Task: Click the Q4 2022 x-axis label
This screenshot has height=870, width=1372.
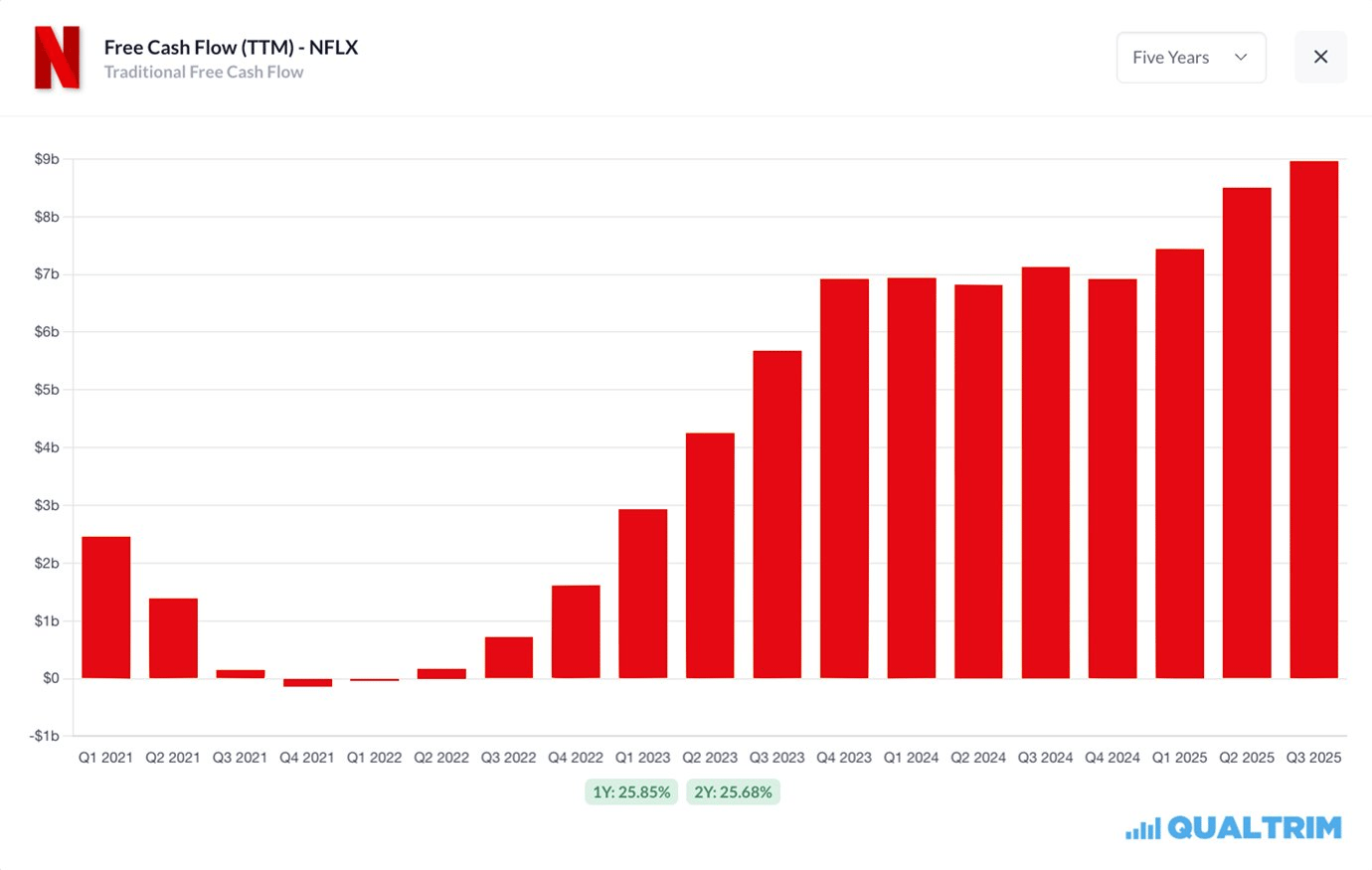Action: (x=576, y=758)
